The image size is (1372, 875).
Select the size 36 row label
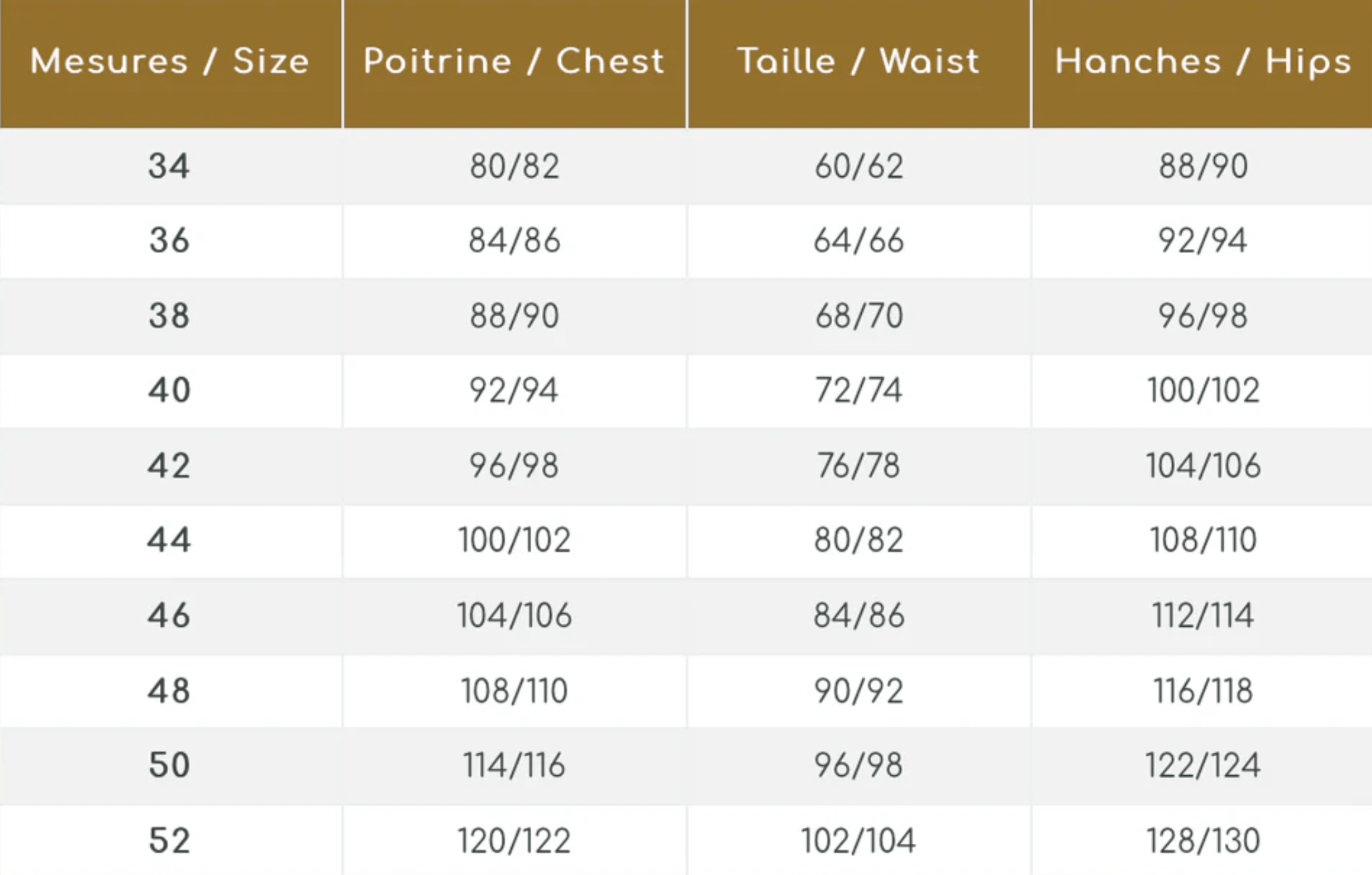coord(169,241)
